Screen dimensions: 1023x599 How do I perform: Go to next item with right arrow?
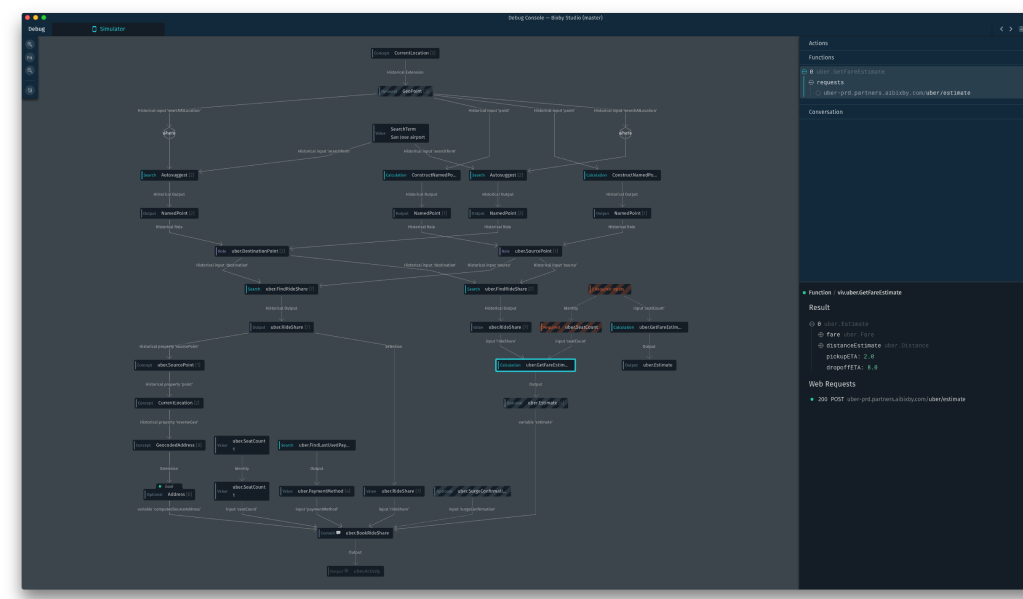[x=1011, y=29]
